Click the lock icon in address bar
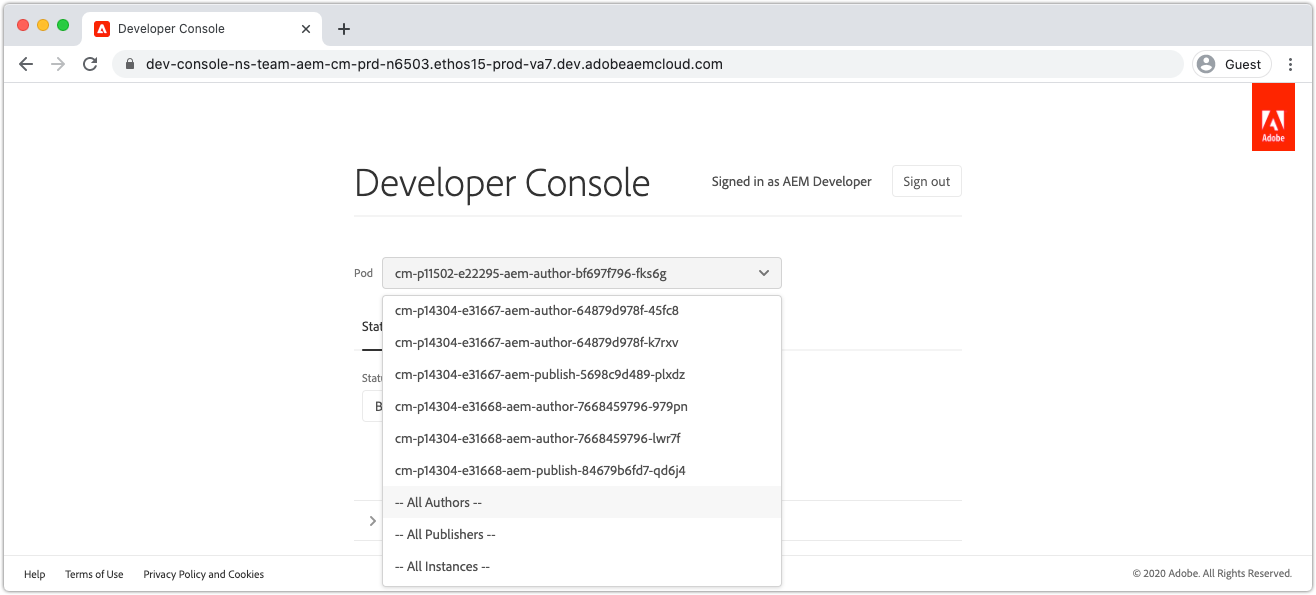1316x595 pixels. [x=130, y=64]
